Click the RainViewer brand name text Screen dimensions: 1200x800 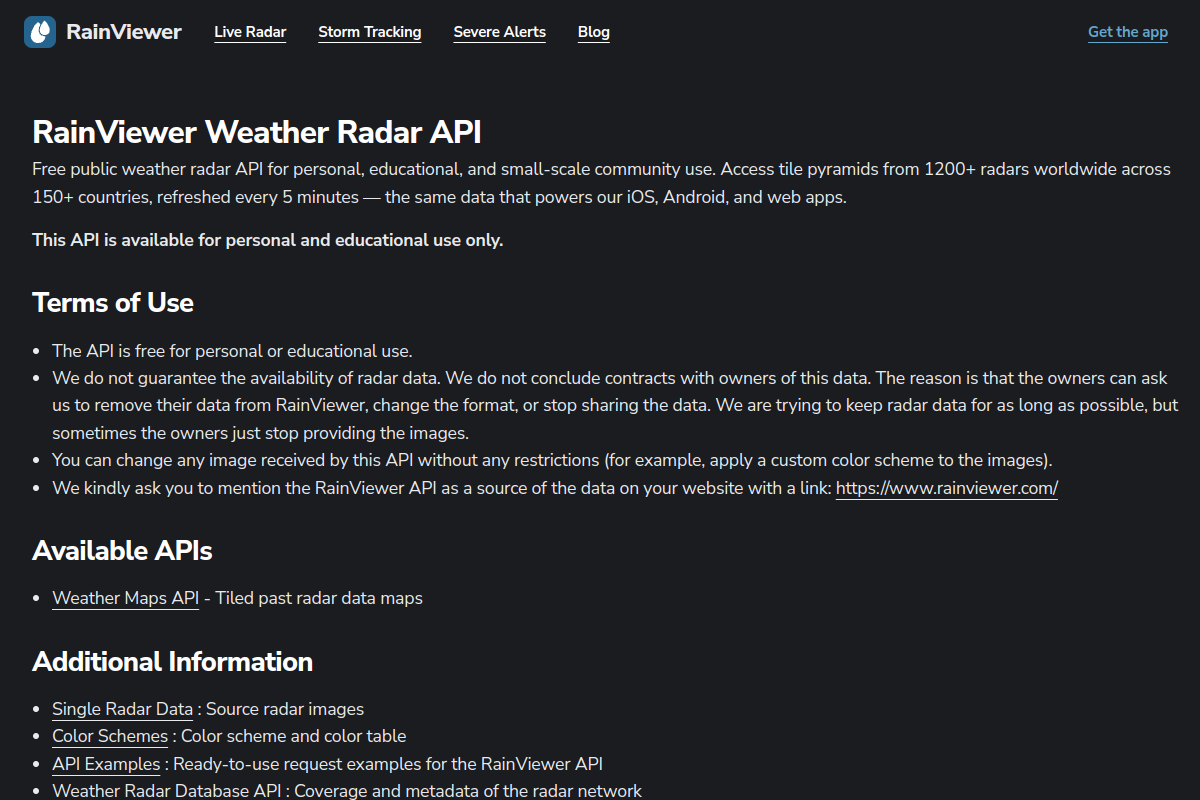click(124, 32)
